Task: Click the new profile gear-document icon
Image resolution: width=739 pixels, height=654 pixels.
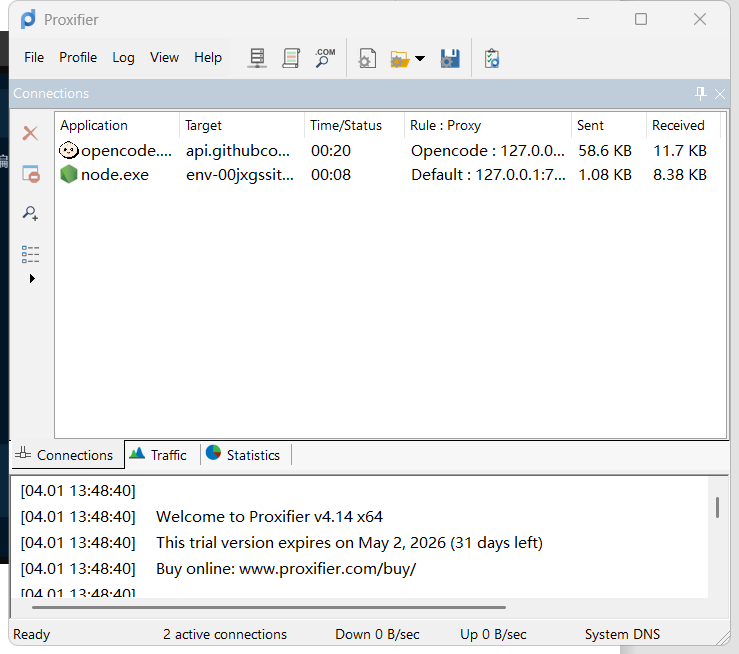Action: pos(367,58)
